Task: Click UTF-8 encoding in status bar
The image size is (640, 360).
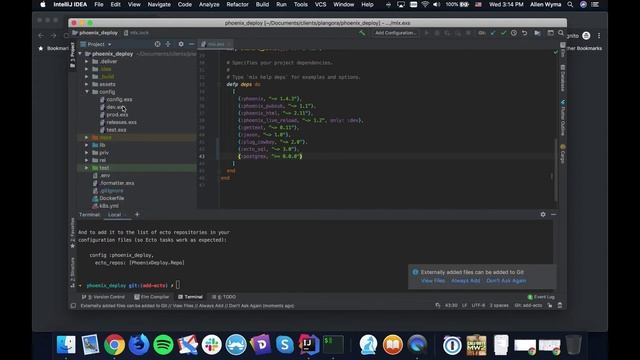Action: tap(478, 305)
